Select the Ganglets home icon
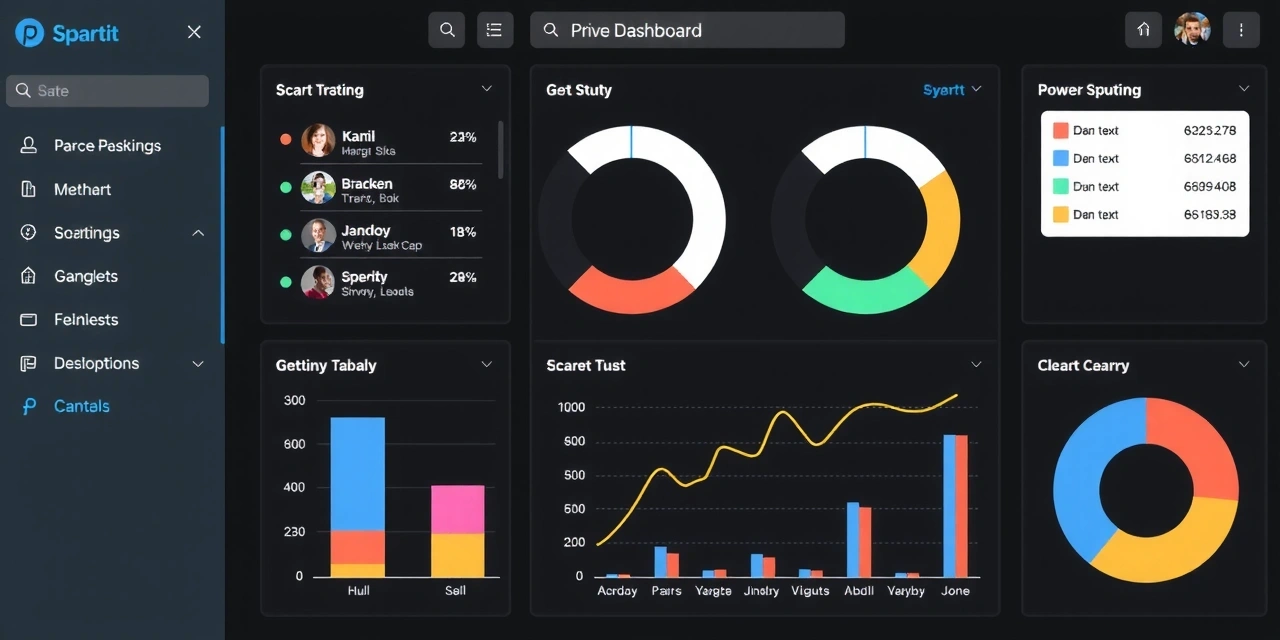Viewport: 1280px width, 640px height. (27, 276)
